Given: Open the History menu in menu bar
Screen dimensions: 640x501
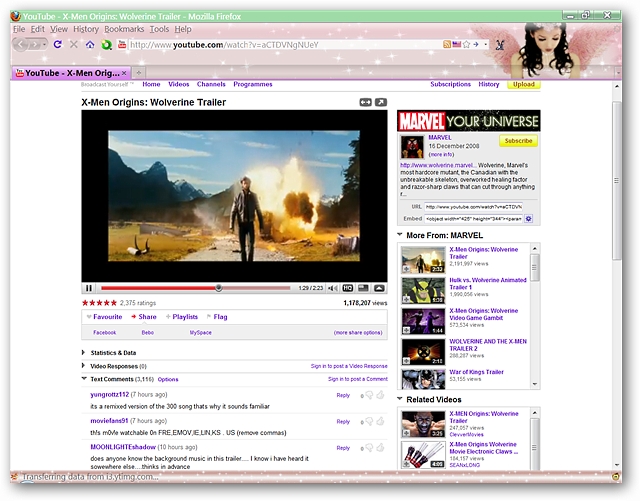Looking at the screenshot, I should coord(85,29).
